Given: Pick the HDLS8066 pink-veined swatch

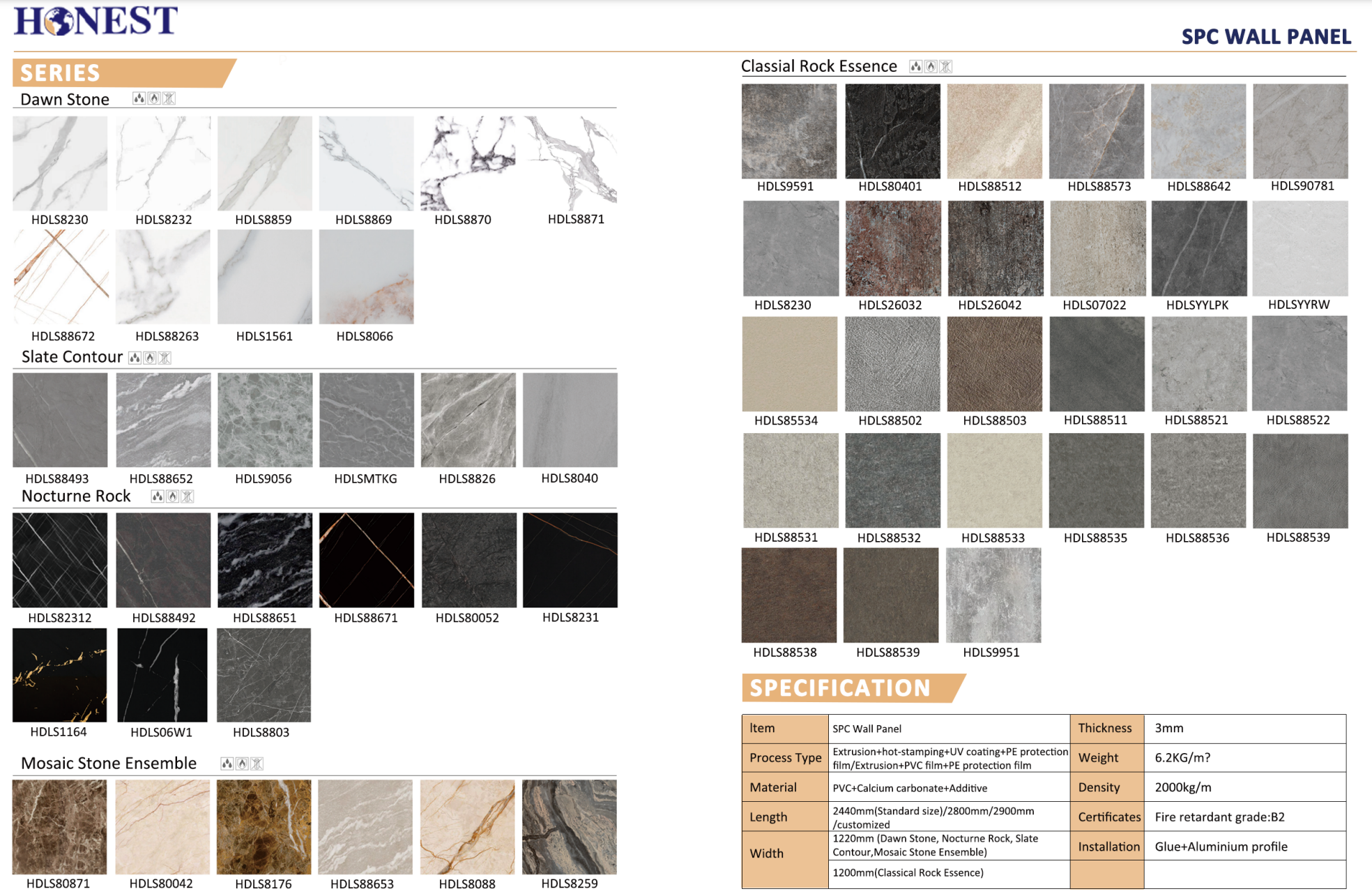Looking at the screenshot, I should coord(367,277).
